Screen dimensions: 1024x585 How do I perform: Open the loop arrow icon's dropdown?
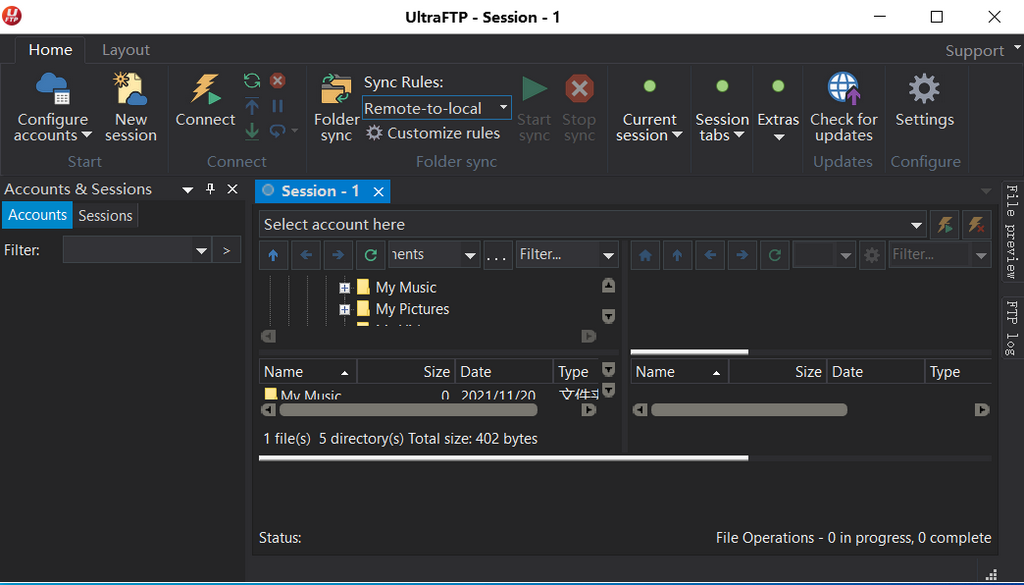click(295, 131)
